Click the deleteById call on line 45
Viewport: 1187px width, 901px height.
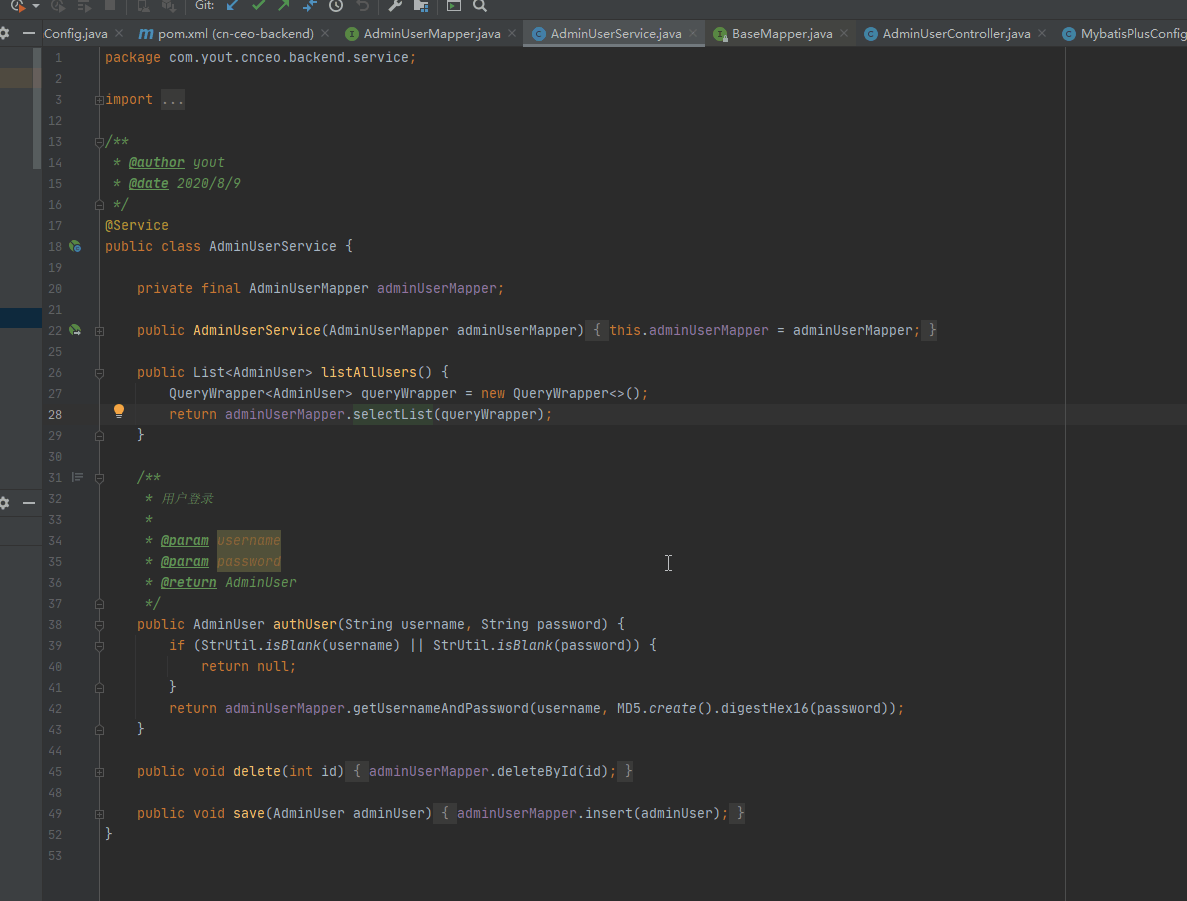coord(537,771)
